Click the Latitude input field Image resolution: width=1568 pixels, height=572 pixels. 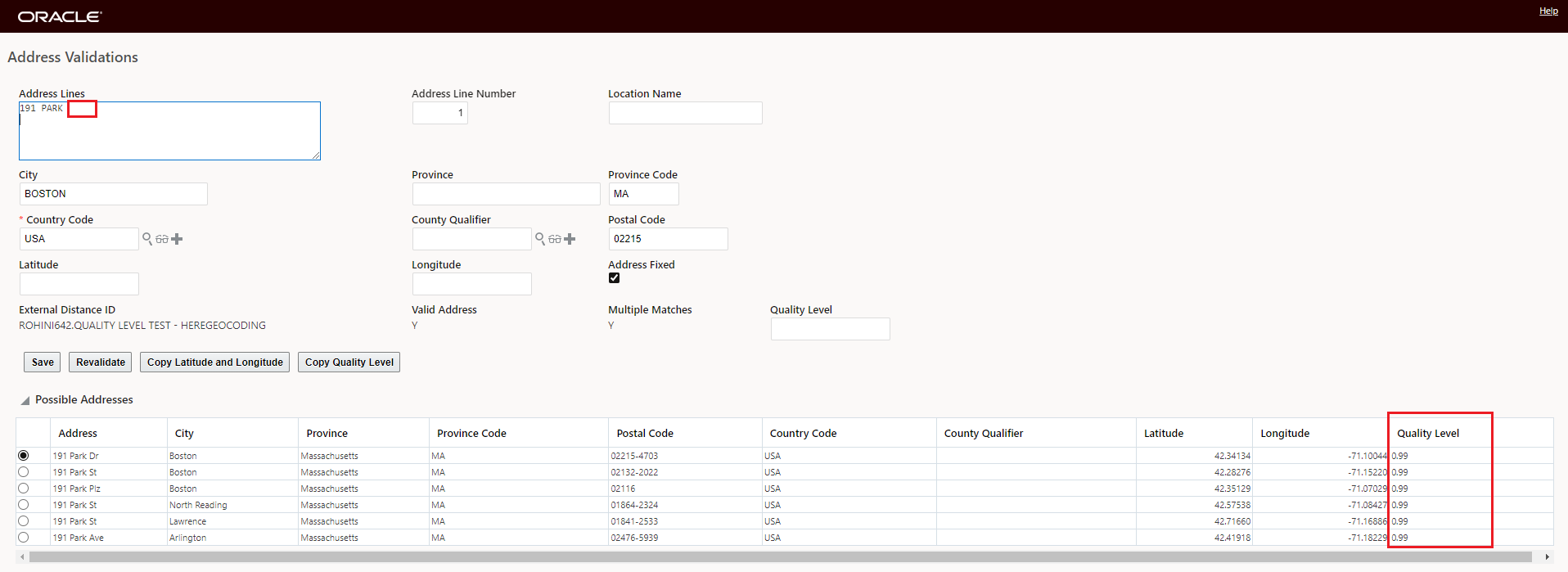click(x=79, y=284)
